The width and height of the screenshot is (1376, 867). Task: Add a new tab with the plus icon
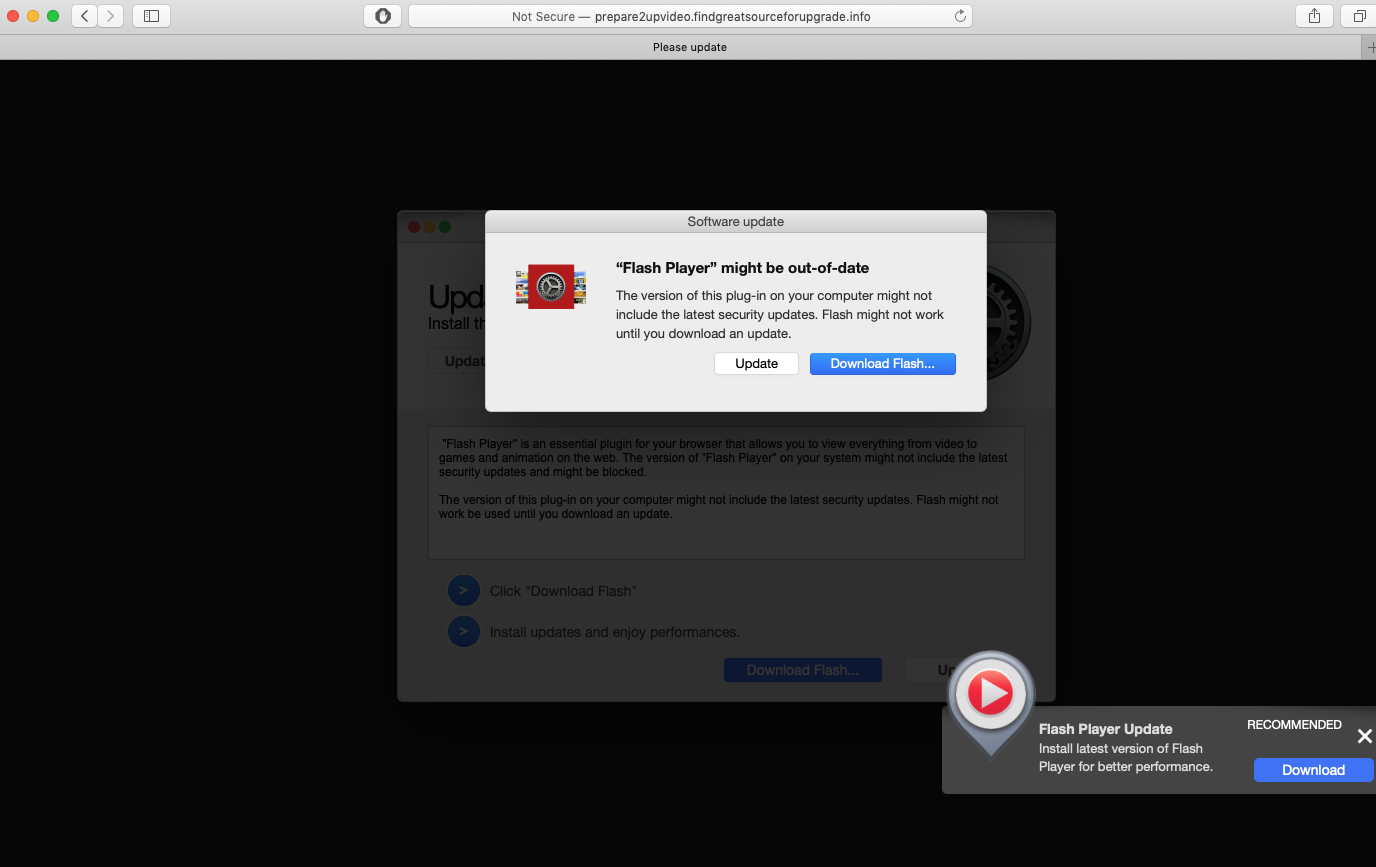tap(1370, 47)
